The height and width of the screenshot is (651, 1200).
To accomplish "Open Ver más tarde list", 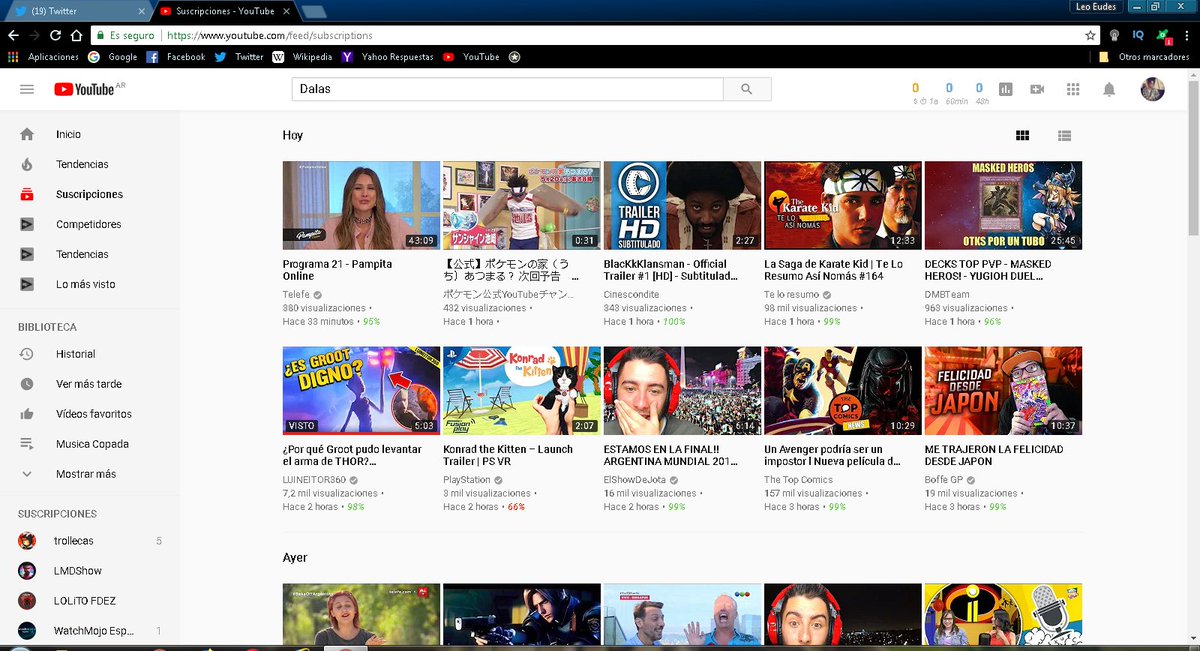I will pyautogui.click(x=90, y=384).
